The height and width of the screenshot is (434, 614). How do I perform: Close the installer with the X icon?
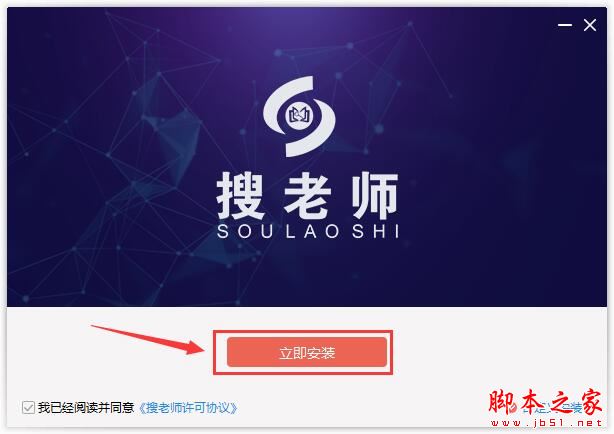[590, 25]
